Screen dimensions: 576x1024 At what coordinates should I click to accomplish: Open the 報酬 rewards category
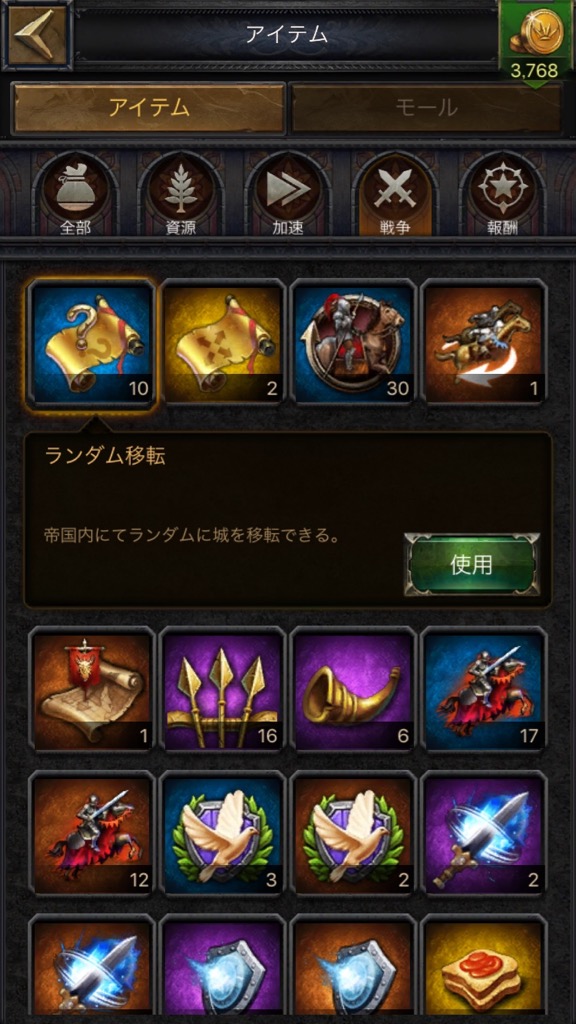coord(502,195)
